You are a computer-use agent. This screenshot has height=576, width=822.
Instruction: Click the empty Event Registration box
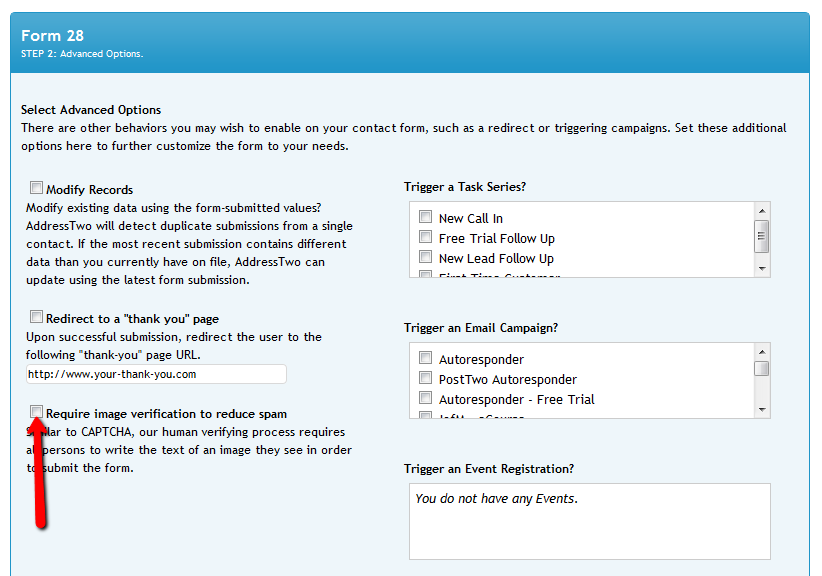pyautogui.click(x=590, y=521)
